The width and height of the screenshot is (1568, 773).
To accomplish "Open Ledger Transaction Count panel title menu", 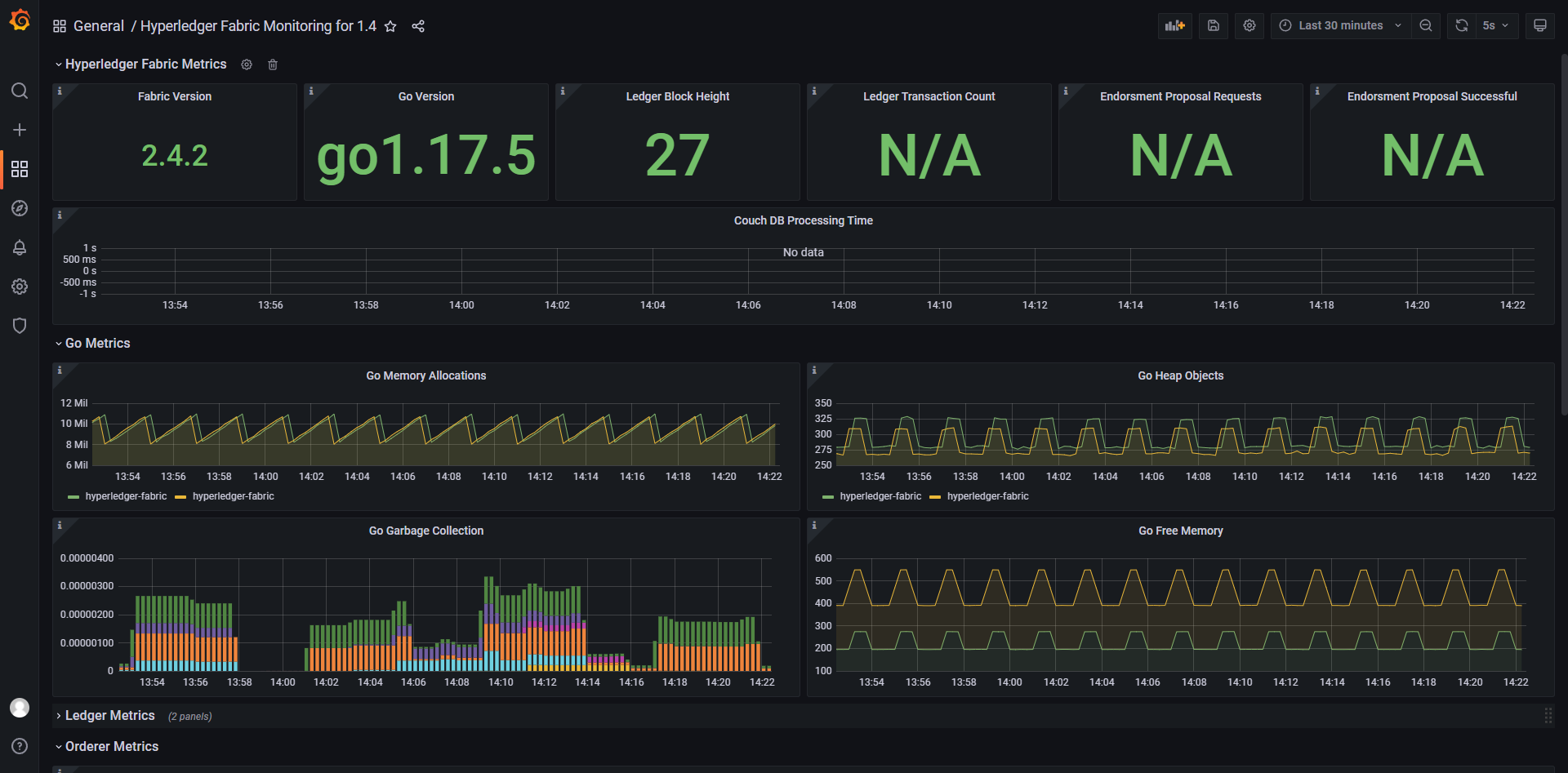I will (929, 96).
